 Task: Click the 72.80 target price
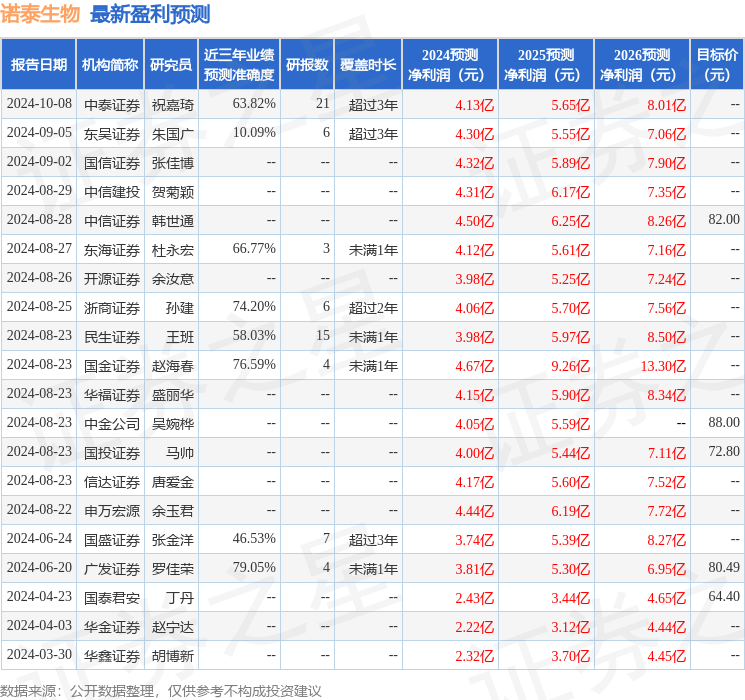click(724, 451)
